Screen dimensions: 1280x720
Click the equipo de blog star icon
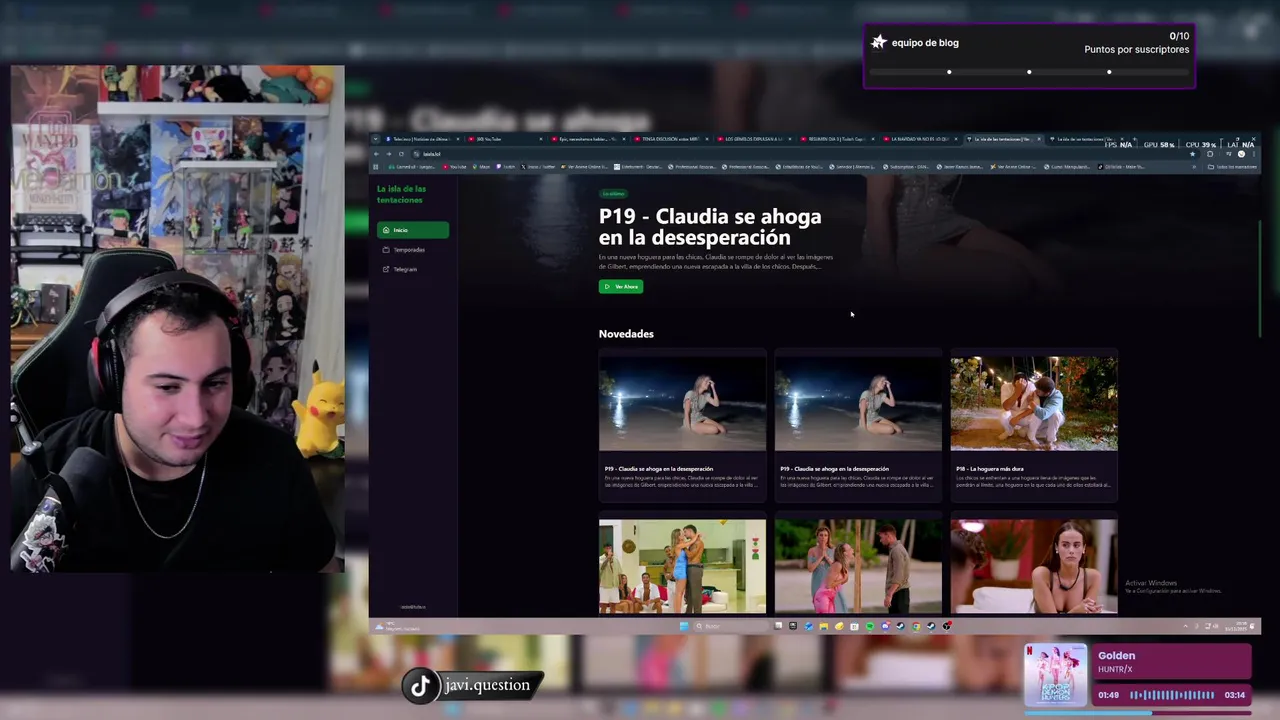pyautogui.click(x=879, y=42)
